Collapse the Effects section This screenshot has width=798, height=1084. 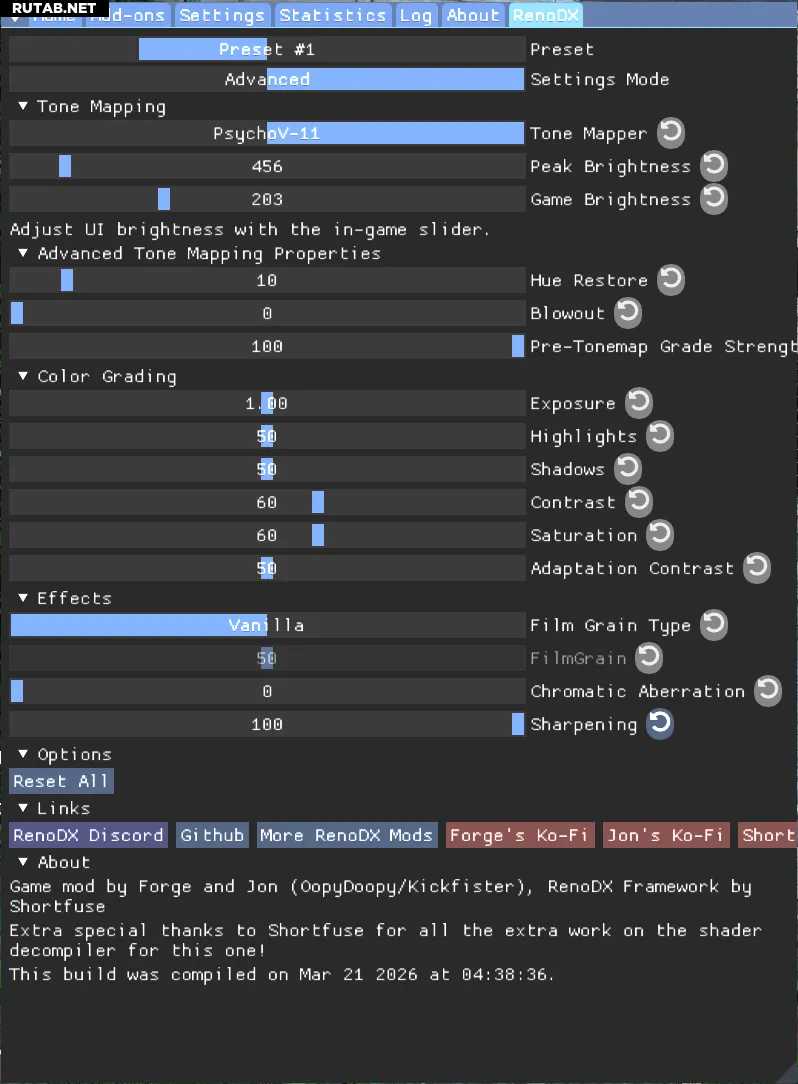tap(23, 598)
